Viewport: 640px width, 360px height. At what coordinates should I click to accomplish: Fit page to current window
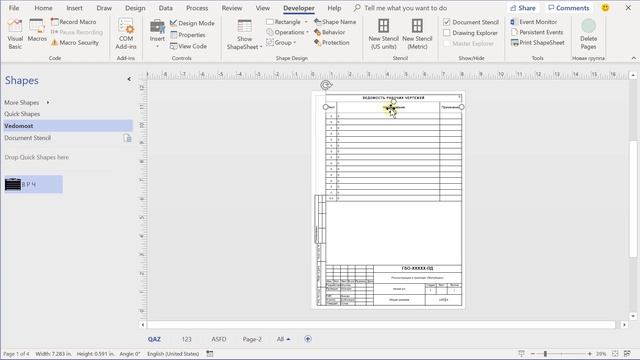coord(615,354)
